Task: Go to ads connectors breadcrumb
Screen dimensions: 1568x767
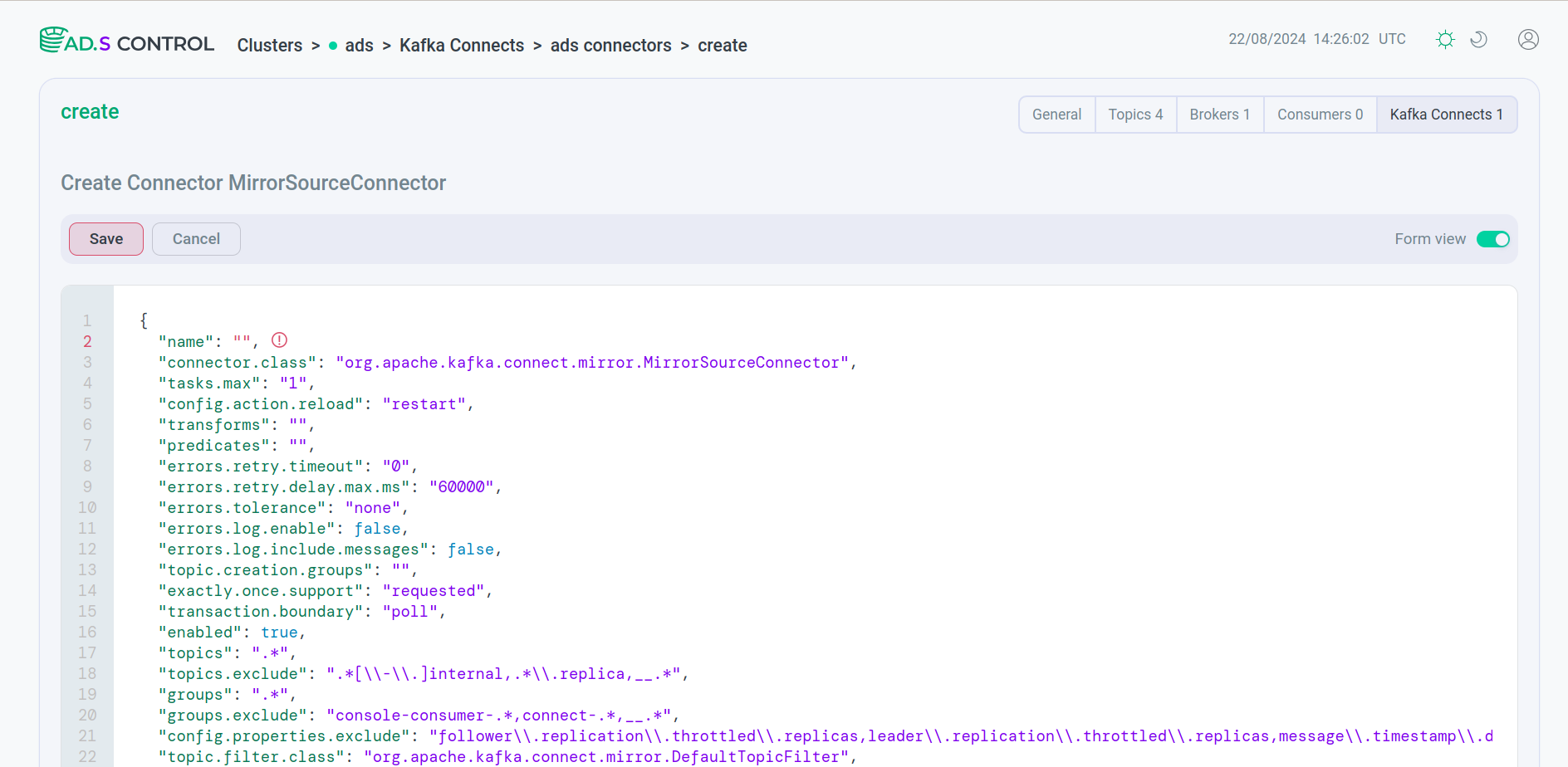Action: point(611,46)
